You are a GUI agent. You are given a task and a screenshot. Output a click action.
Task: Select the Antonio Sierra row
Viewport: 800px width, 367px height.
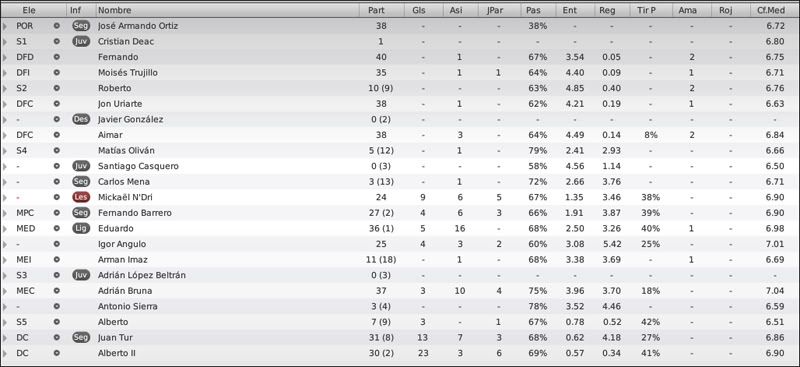click(400, 306)
